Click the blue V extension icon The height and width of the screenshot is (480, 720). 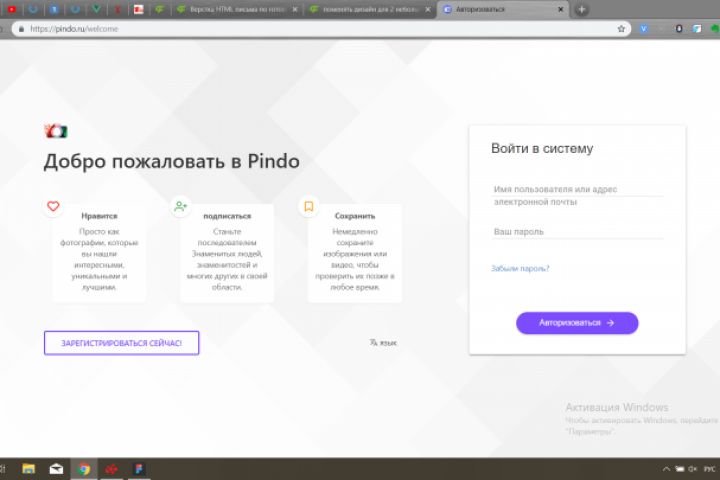coord(644,29)
